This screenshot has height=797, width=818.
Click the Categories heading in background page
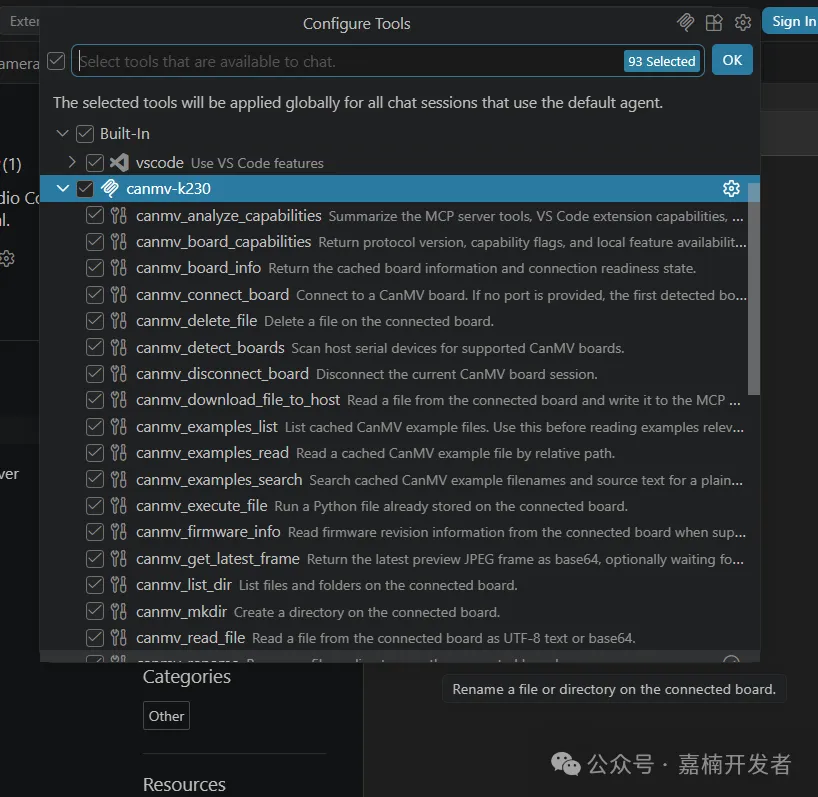coord(187,677)
